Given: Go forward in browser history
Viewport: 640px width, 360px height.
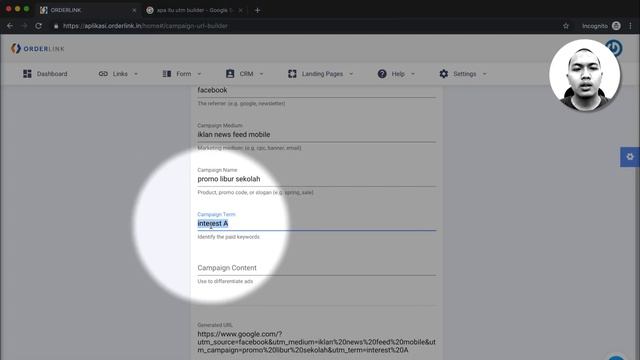Looking at the screenshot, I should (24, 26).
